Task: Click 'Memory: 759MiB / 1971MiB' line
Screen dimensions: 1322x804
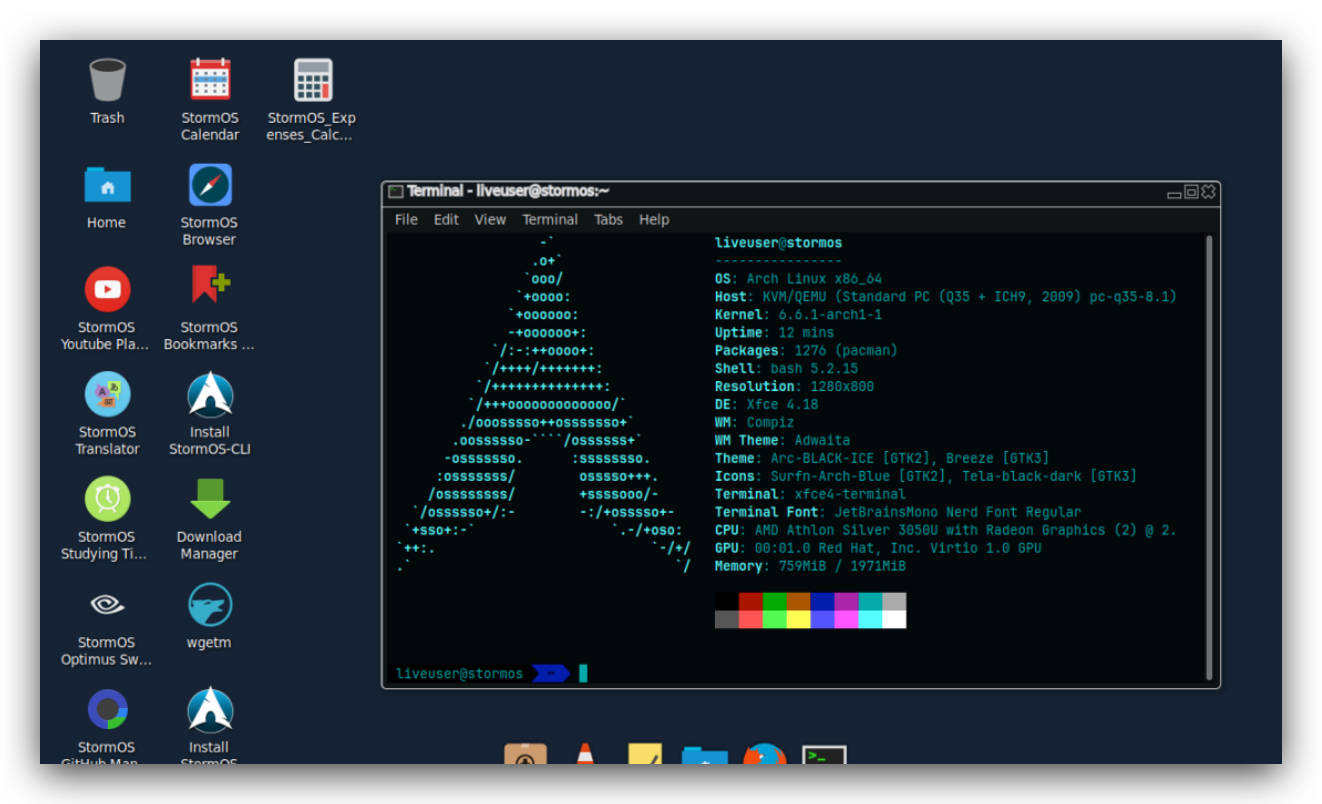Action: point(810,567)
